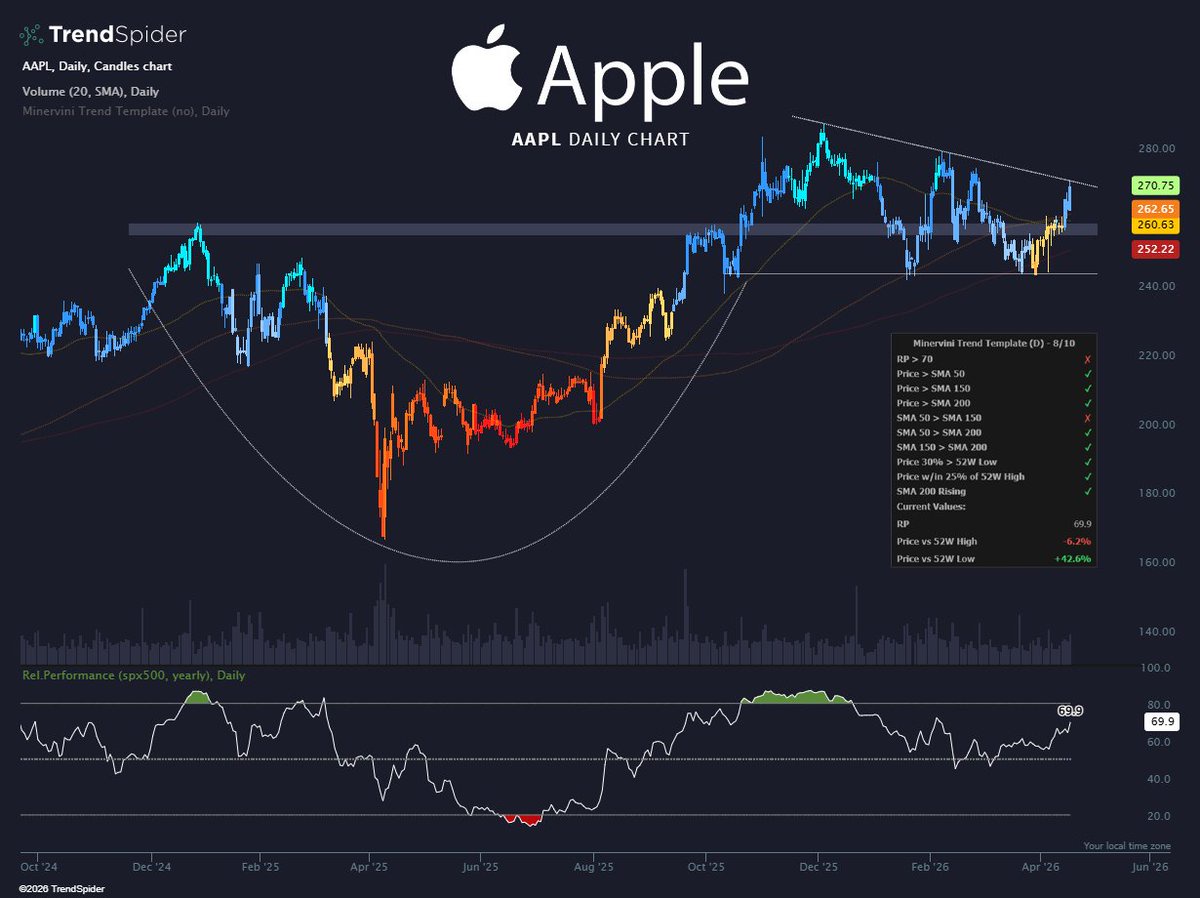Open Rel.Performance (spx500, yearly) label

coord(133,675)
